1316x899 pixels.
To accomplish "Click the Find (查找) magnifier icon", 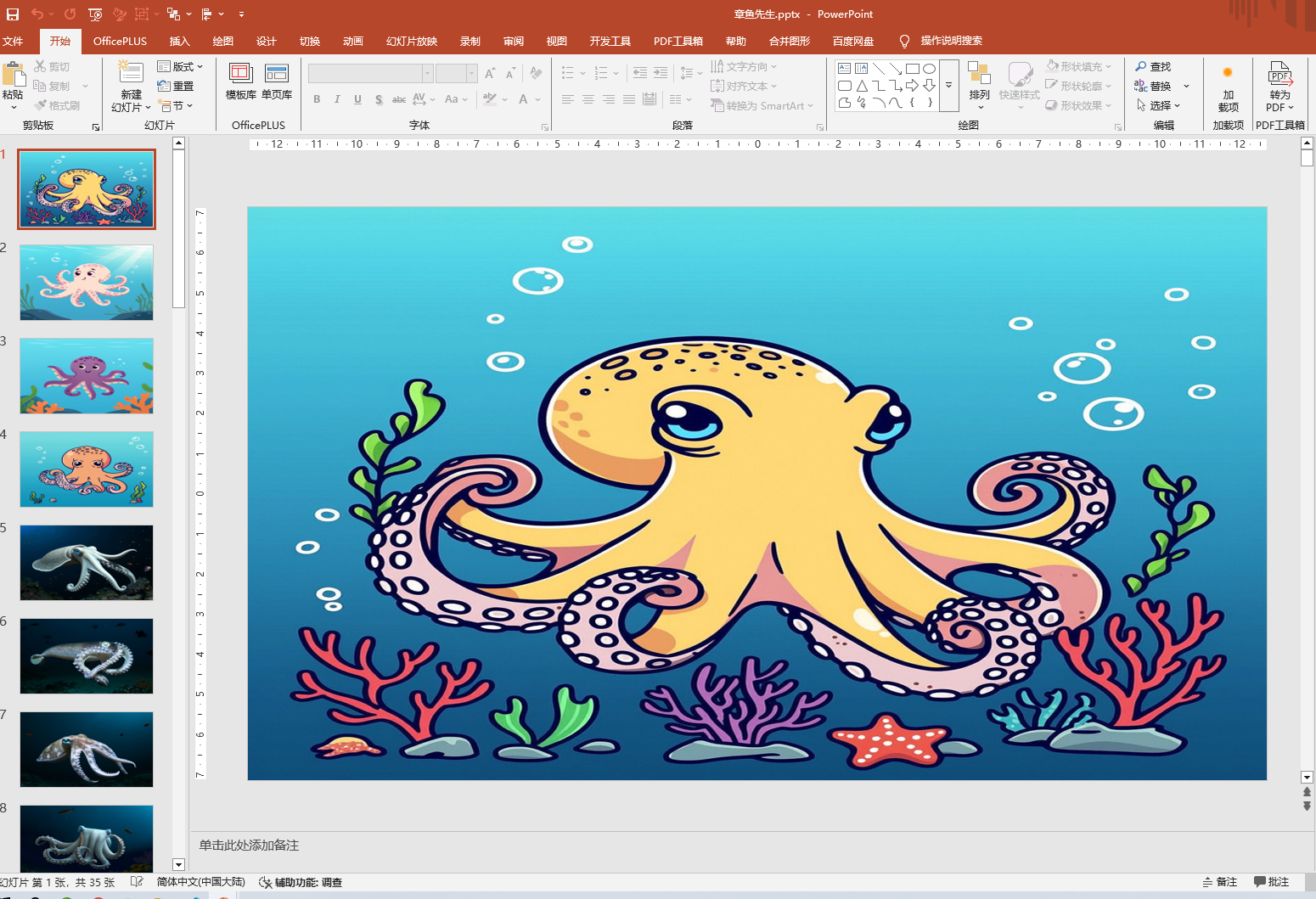I will point(1141,66).
